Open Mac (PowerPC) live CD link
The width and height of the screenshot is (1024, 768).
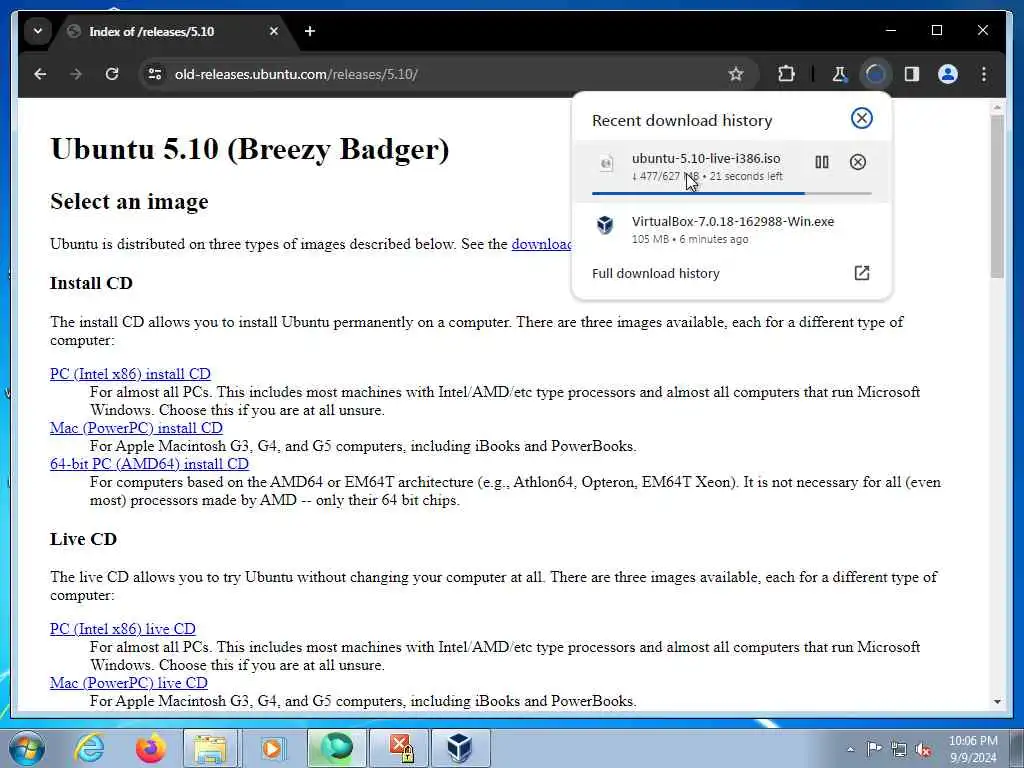coord(129,683)
